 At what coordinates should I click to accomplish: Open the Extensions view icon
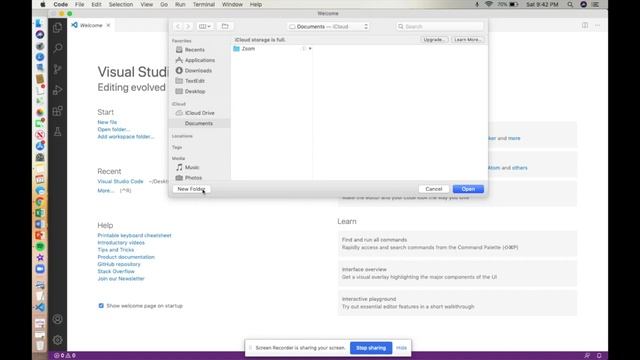[58, 111]
